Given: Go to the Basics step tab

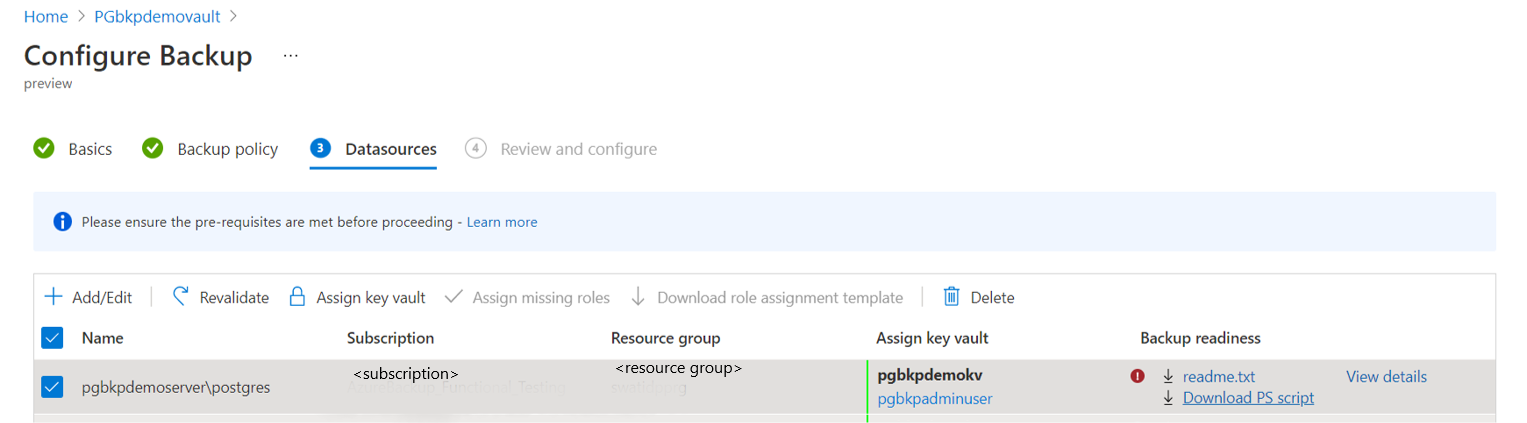Looking at the screenshot, I should 90,149.
